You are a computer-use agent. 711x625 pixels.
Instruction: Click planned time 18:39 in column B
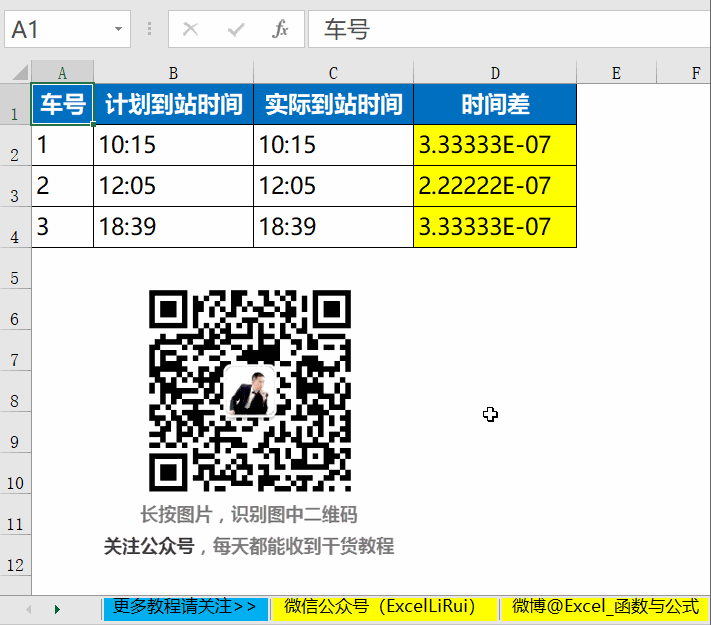click(174, 227)
